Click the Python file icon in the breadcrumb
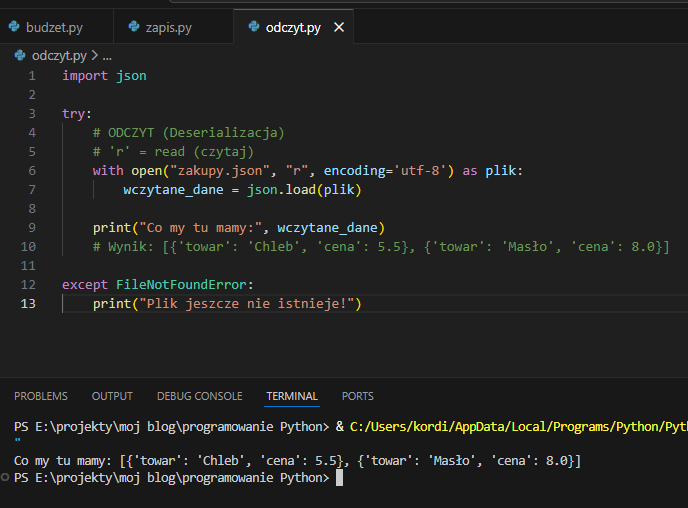Viewport: 688px width, 508px height. pyautogui.click(x=20, y=56)
